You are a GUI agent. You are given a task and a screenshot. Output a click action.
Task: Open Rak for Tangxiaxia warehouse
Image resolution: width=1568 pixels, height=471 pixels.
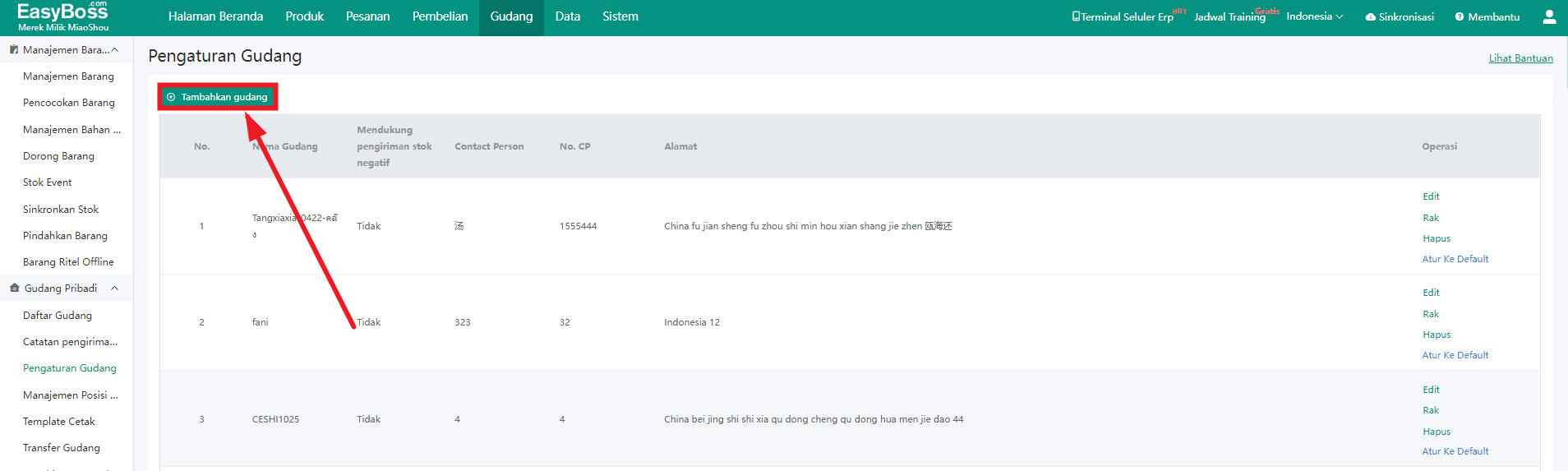(x=1431, y=218)
